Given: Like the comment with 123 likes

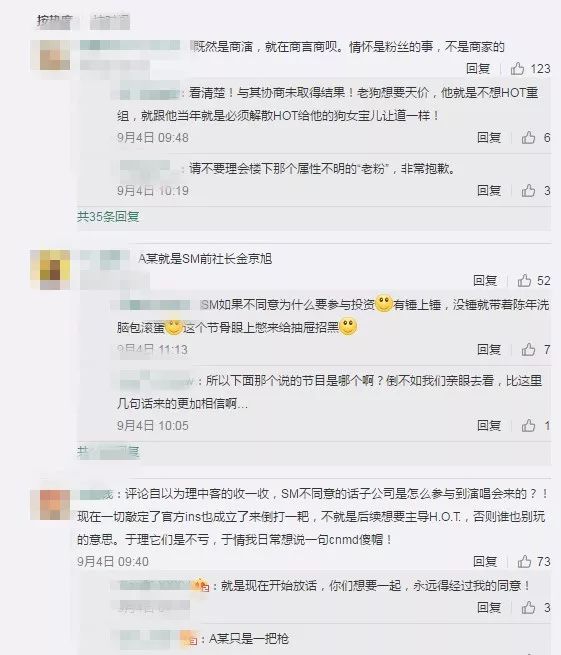Looking at the screenshot, I should [x=518, y=69].
